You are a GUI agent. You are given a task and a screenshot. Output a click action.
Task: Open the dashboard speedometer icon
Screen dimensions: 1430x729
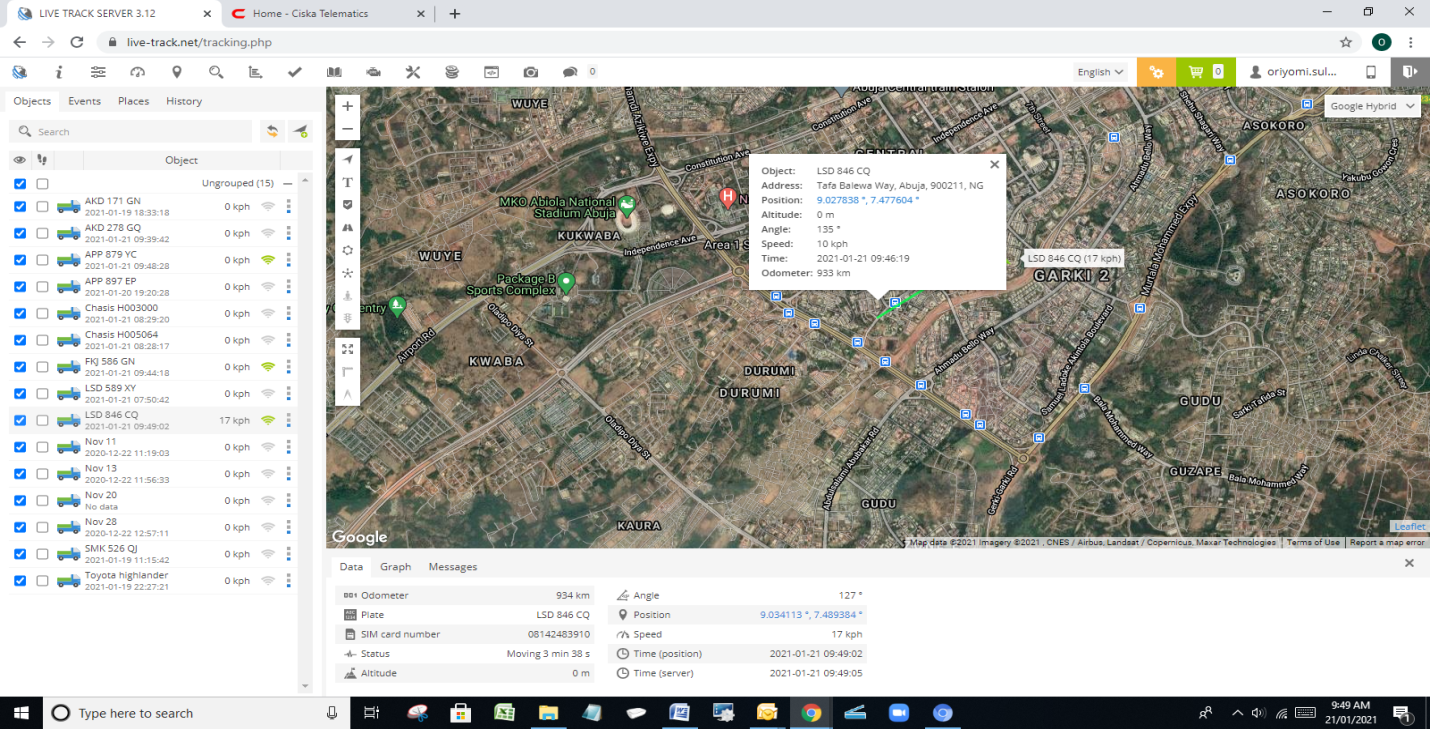pyautogui.click(x=137, y=72)
